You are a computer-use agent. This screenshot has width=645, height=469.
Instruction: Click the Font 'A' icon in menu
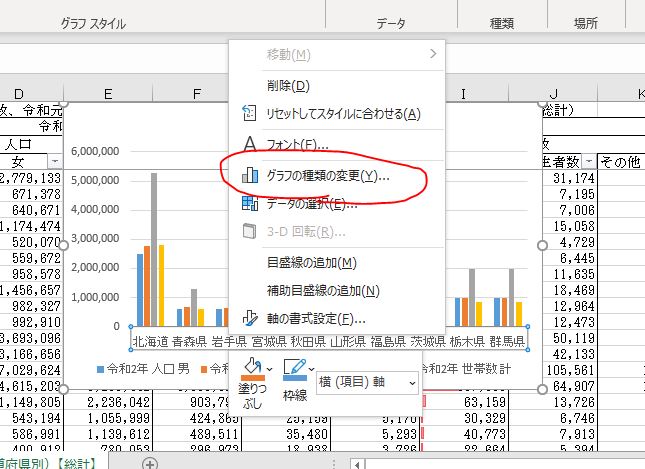[x=251, y=145]
